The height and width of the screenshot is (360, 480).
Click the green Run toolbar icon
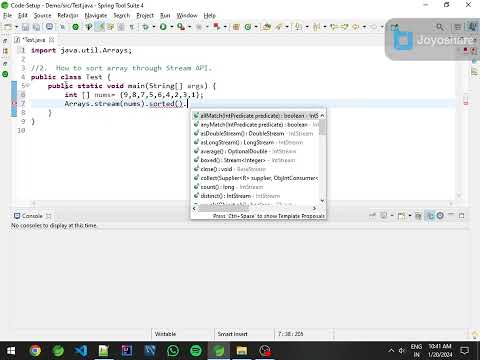pos(163,27)
